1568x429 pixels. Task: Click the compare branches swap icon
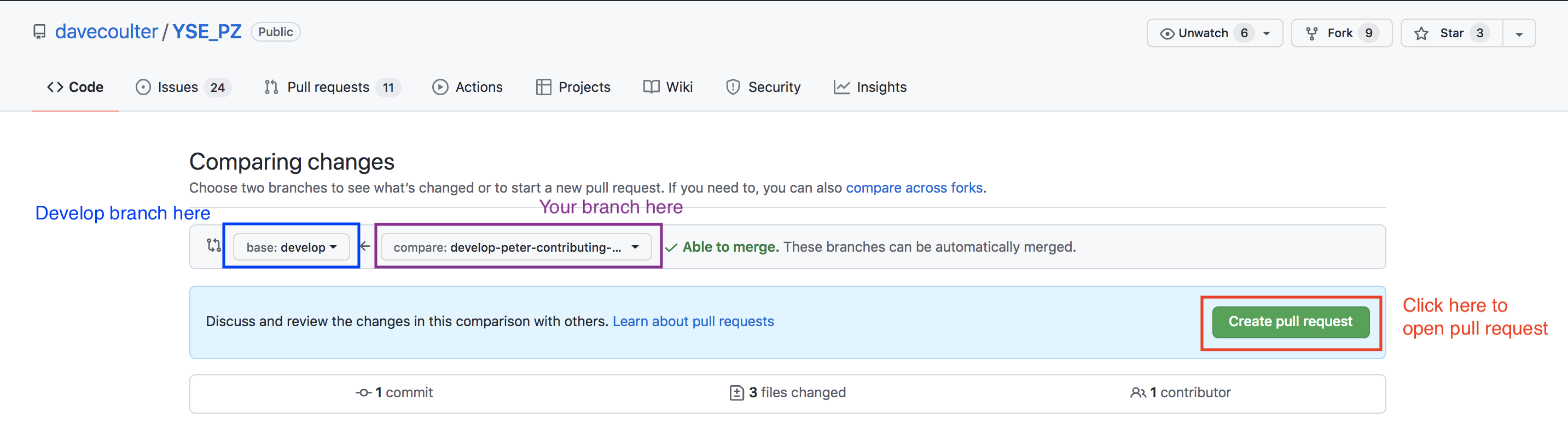(213, 245)
